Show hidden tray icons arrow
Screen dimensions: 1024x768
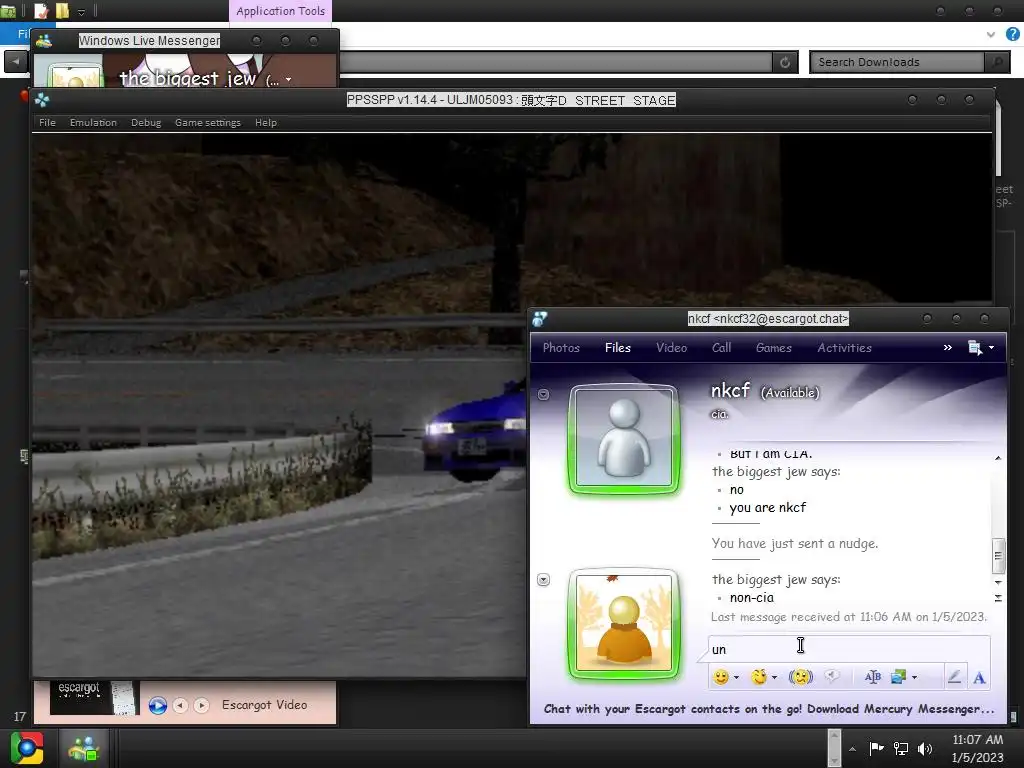point(852,749)
